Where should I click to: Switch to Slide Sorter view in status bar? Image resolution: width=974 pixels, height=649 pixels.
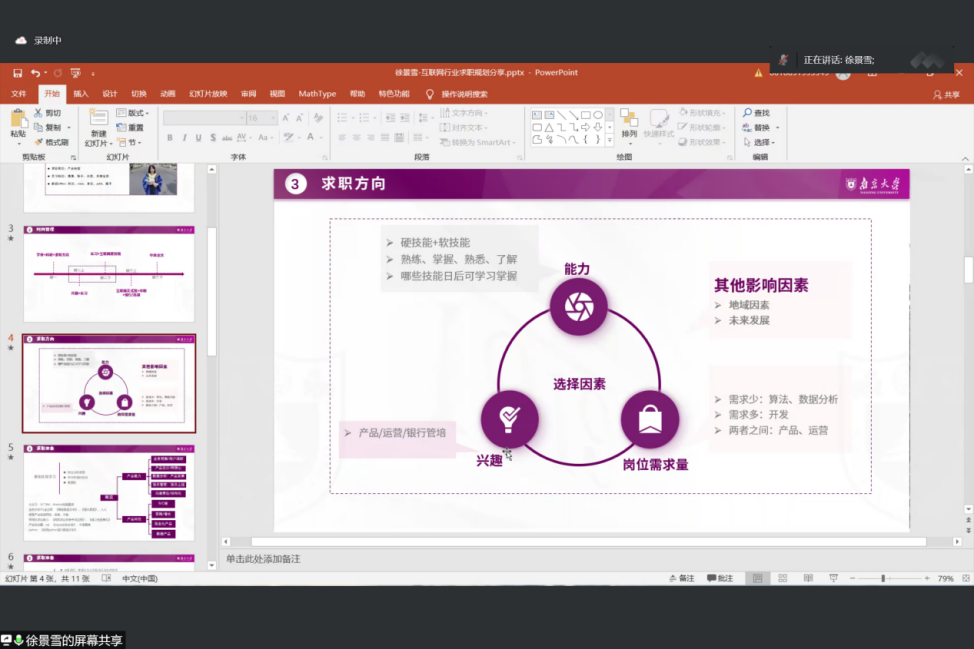tap(782, 579)
